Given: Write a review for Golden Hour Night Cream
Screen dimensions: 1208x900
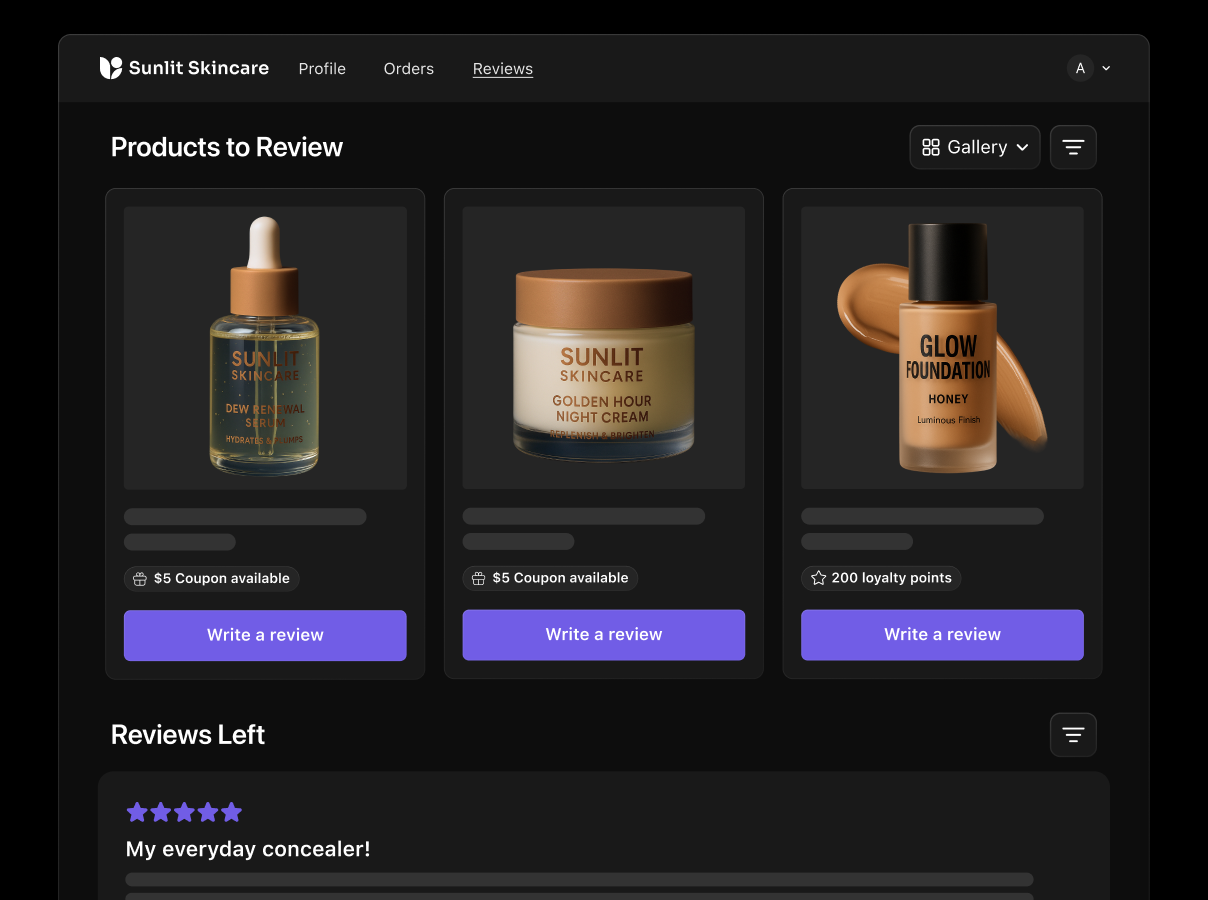Looking at the screenshot, I should pyautogui.click(x=604, y=634).
